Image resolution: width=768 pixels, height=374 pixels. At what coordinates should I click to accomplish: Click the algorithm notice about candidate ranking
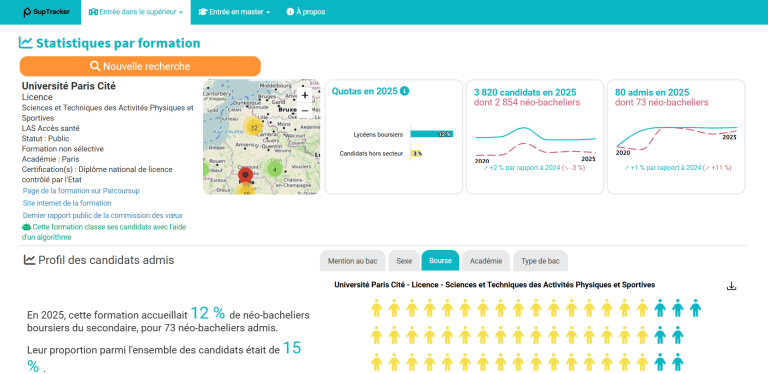tap(104, 232)
